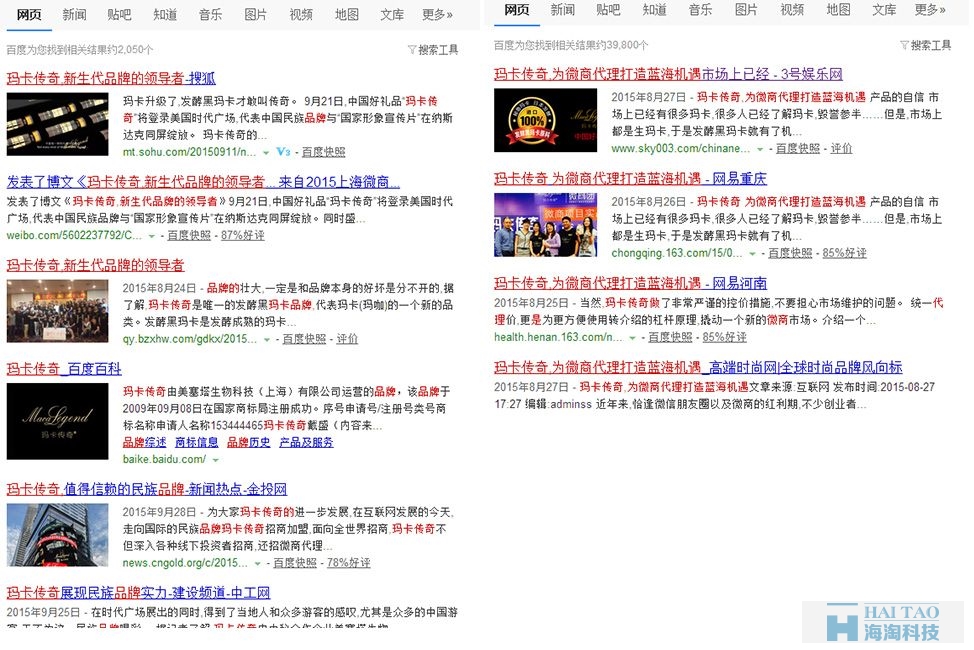974x650 pixels.
Task: Open the 发表了博文 weibo result title
Action: [x=203, y=182]
